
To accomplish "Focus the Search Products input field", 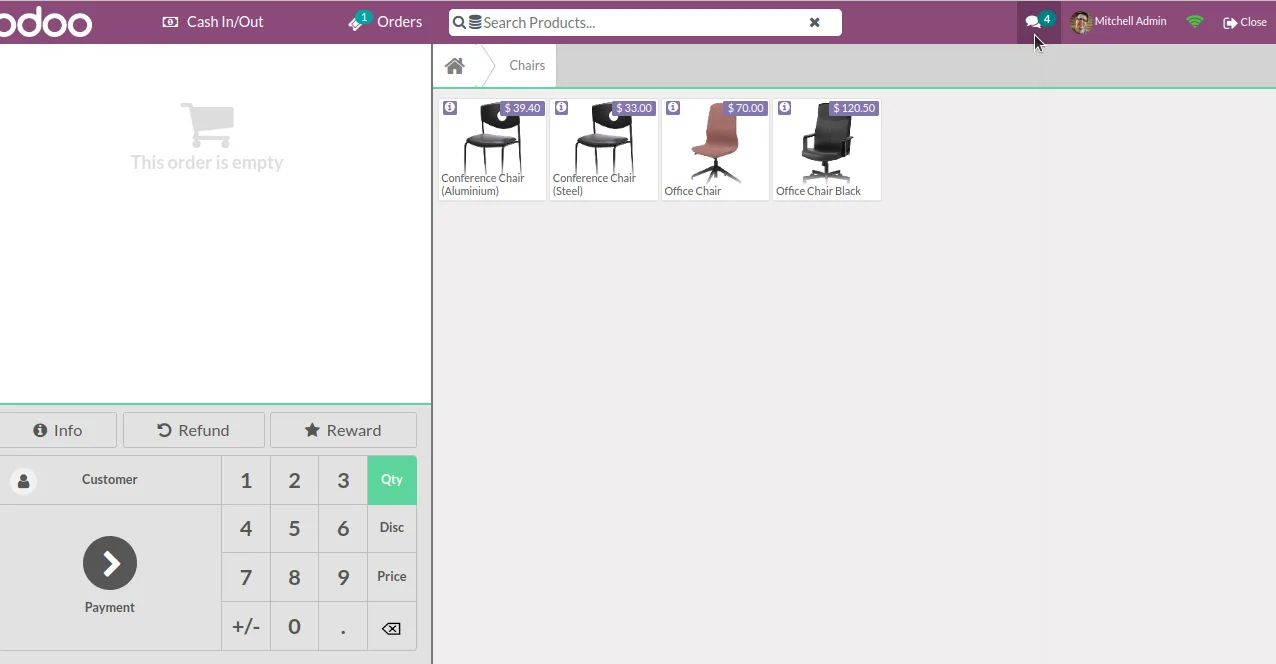I will point(643,22).
